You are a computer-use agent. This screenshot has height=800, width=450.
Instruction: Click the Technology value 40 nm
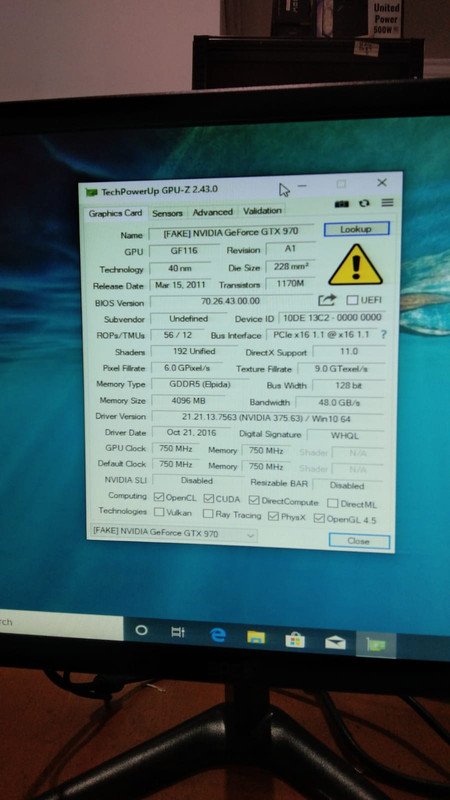181,268
